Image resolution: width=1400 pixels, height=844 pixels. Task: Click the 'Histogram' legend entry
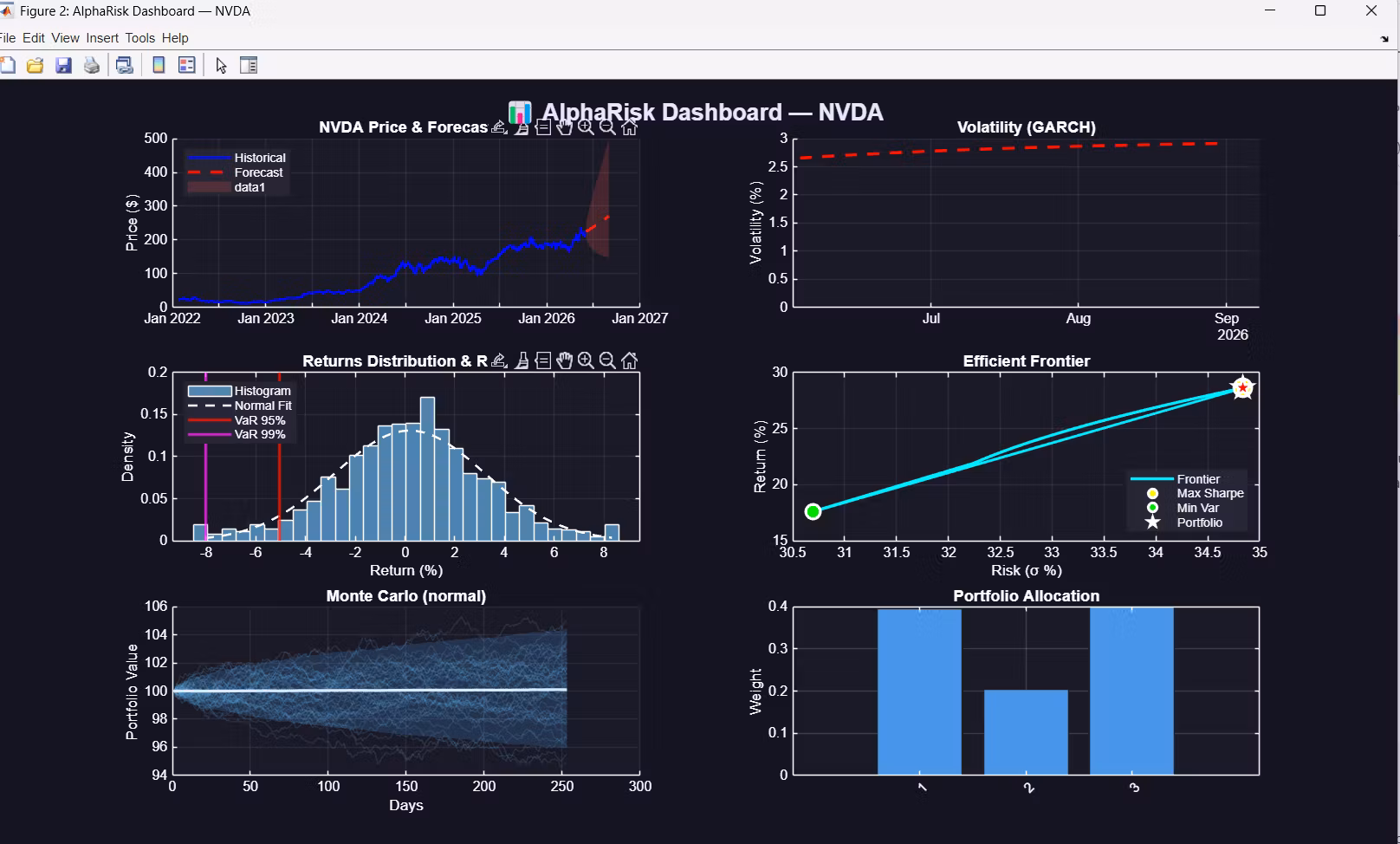(x=262, y=391)
